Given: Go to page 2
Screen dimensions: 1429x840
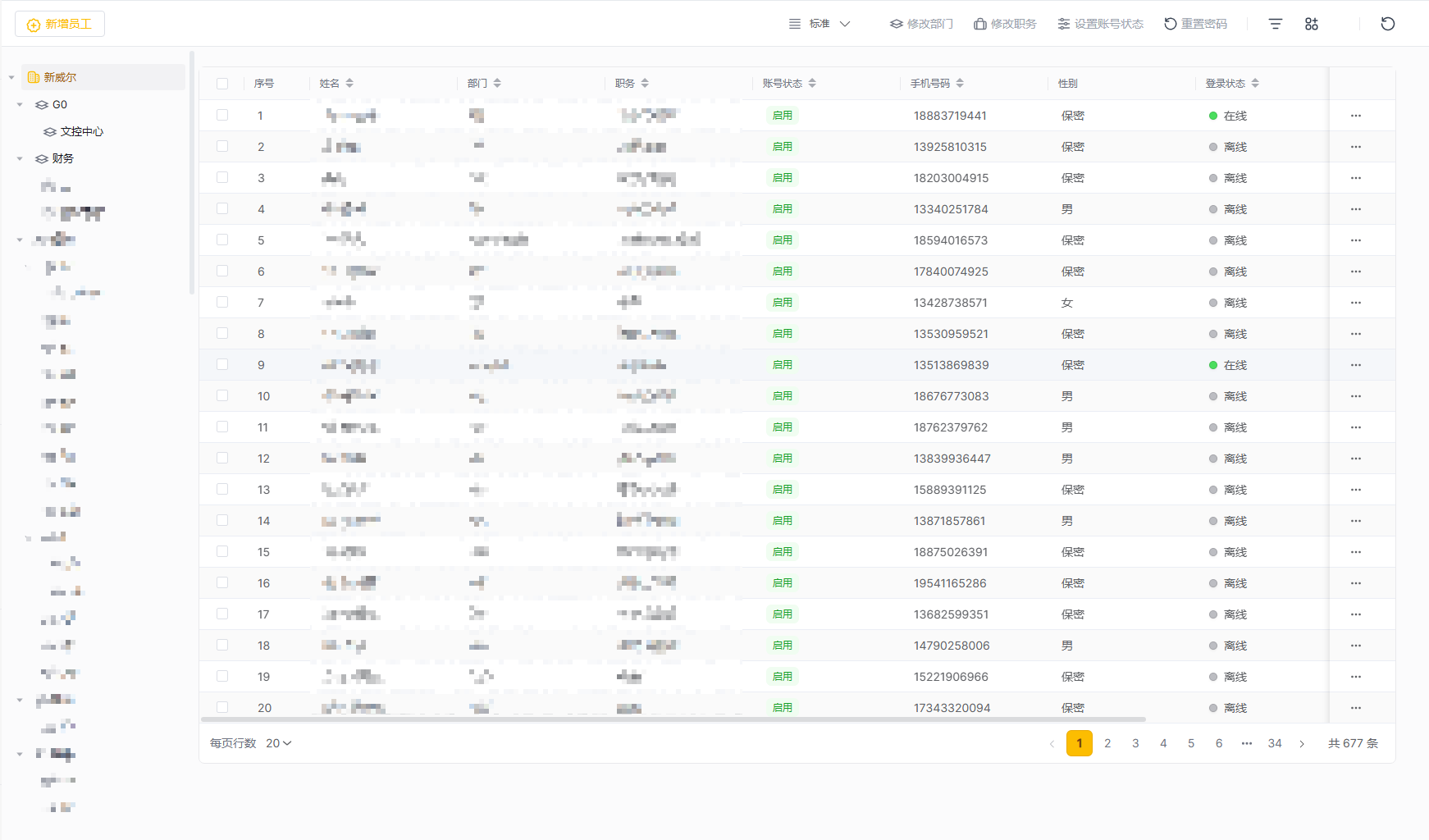Looking at the screenshot, I should (1107, 743).
